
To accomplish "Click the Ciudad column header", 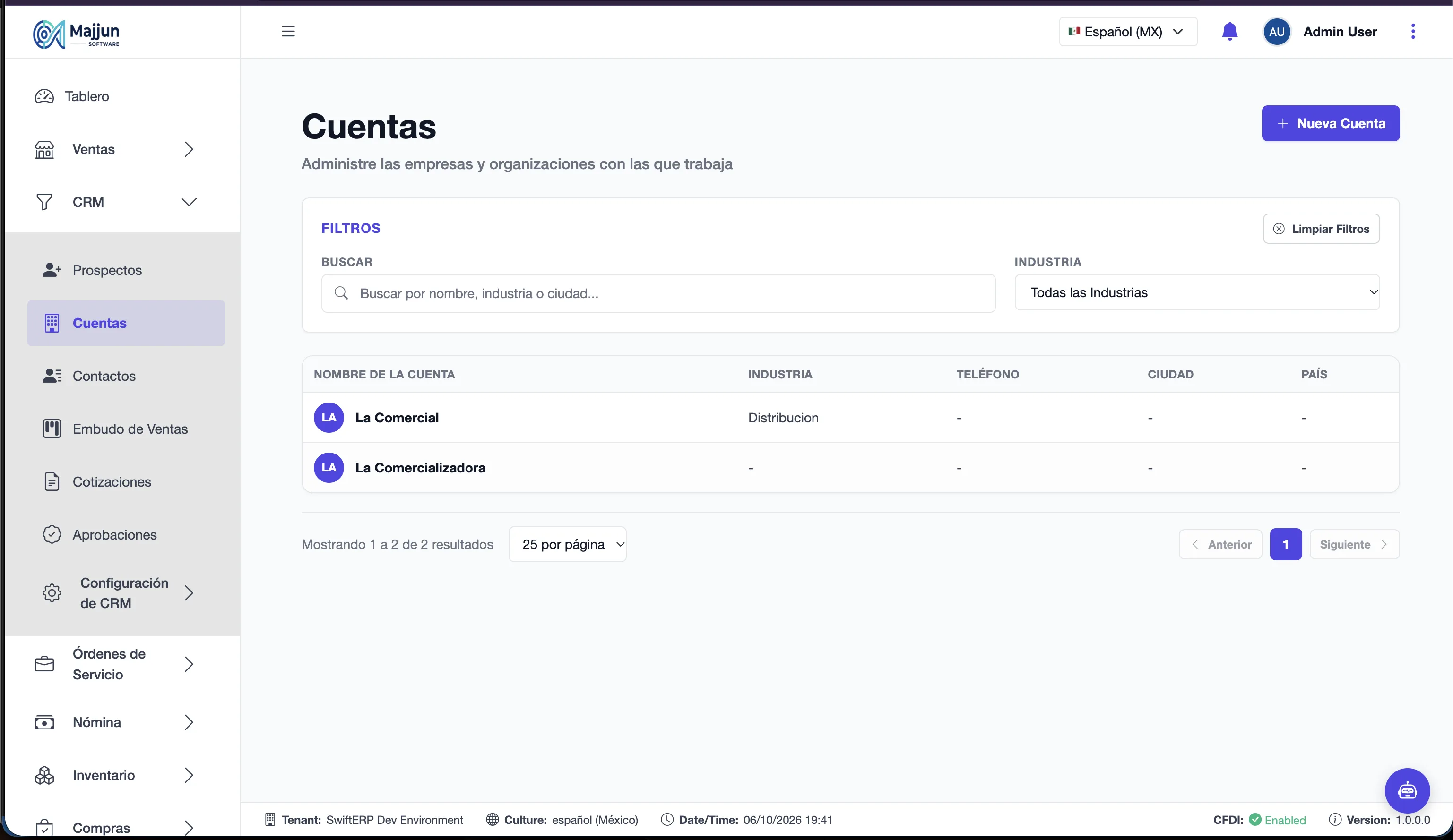I will pos(1170,375).
